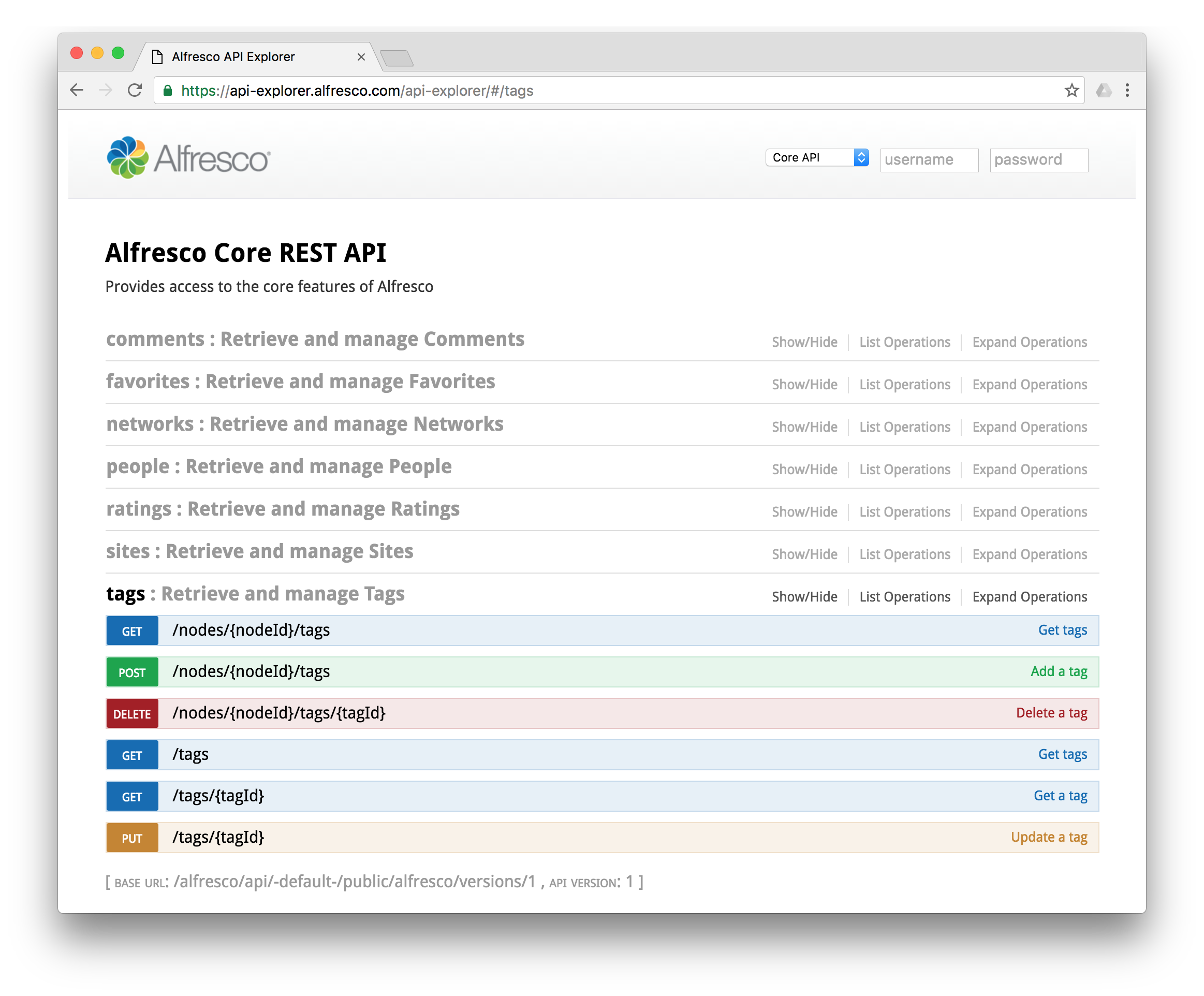Image resolution: width=1204 pixels, height=996 pixels.
Task: Expand Operations for people endpoint
Action: 1030,469
